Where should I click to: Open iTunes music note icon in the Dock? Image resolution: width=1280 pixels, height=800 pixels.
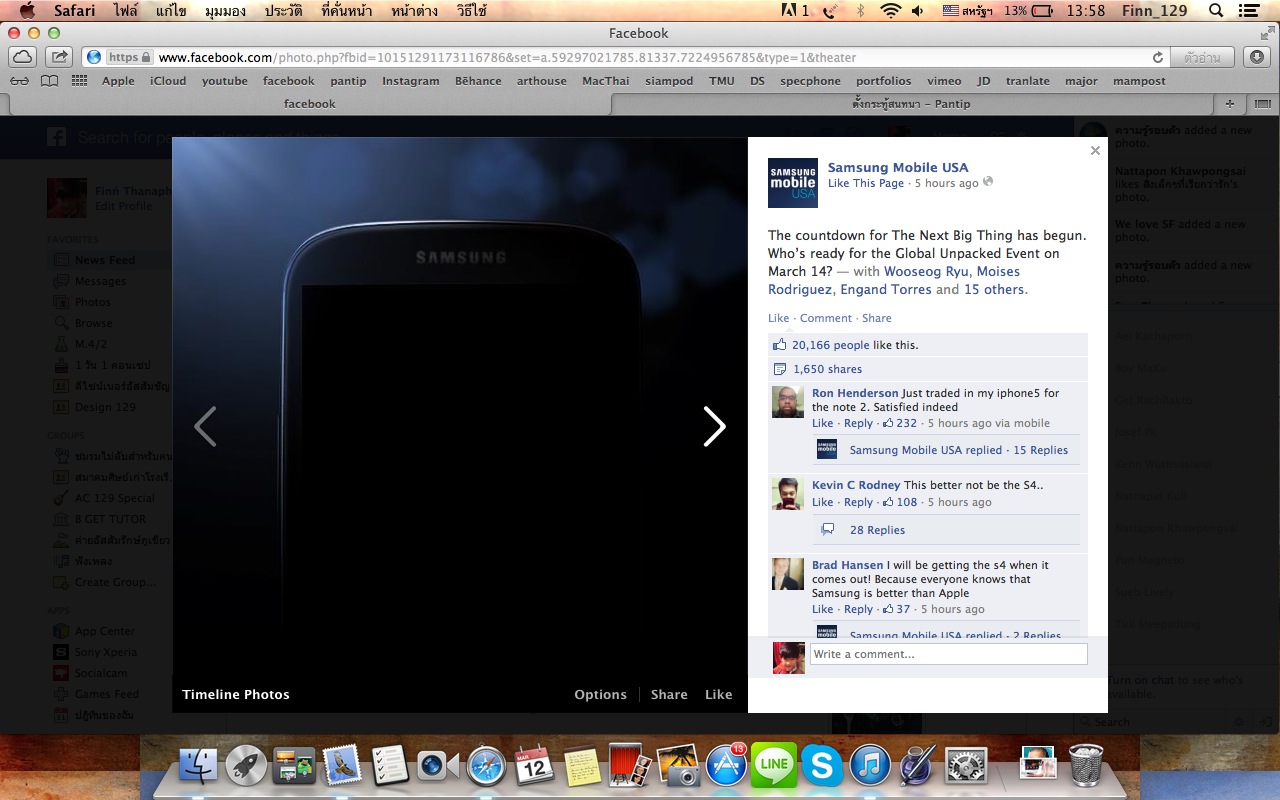point(870,766)
